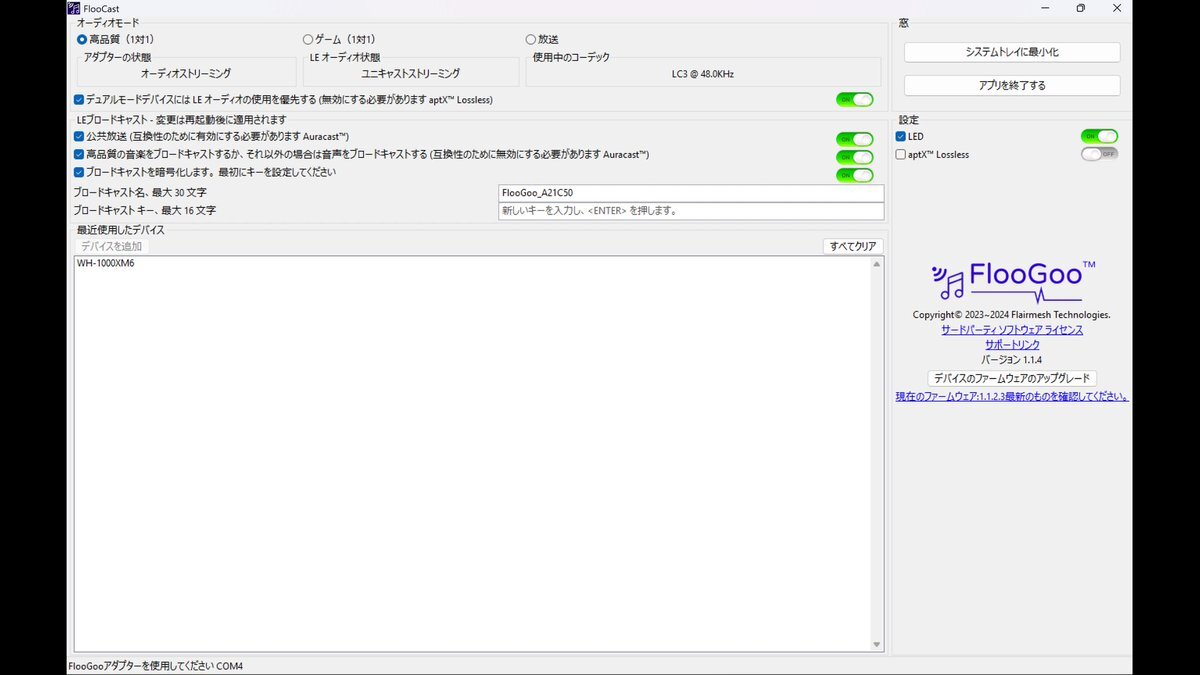Toggle the broadcast encryption ON switch
The image size is (1200, 675).
(855, 175)
